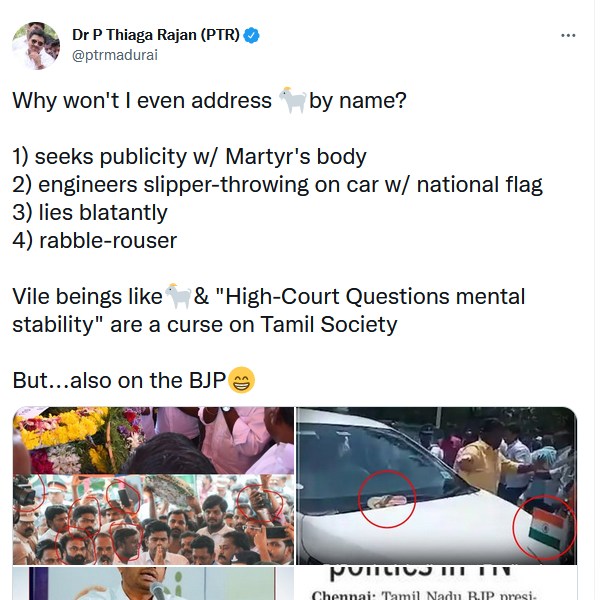The image size is (600, 600).
Task: Click the 'seeks publicity w/ Martyr's body' line
Action: [x=189, y=157]
